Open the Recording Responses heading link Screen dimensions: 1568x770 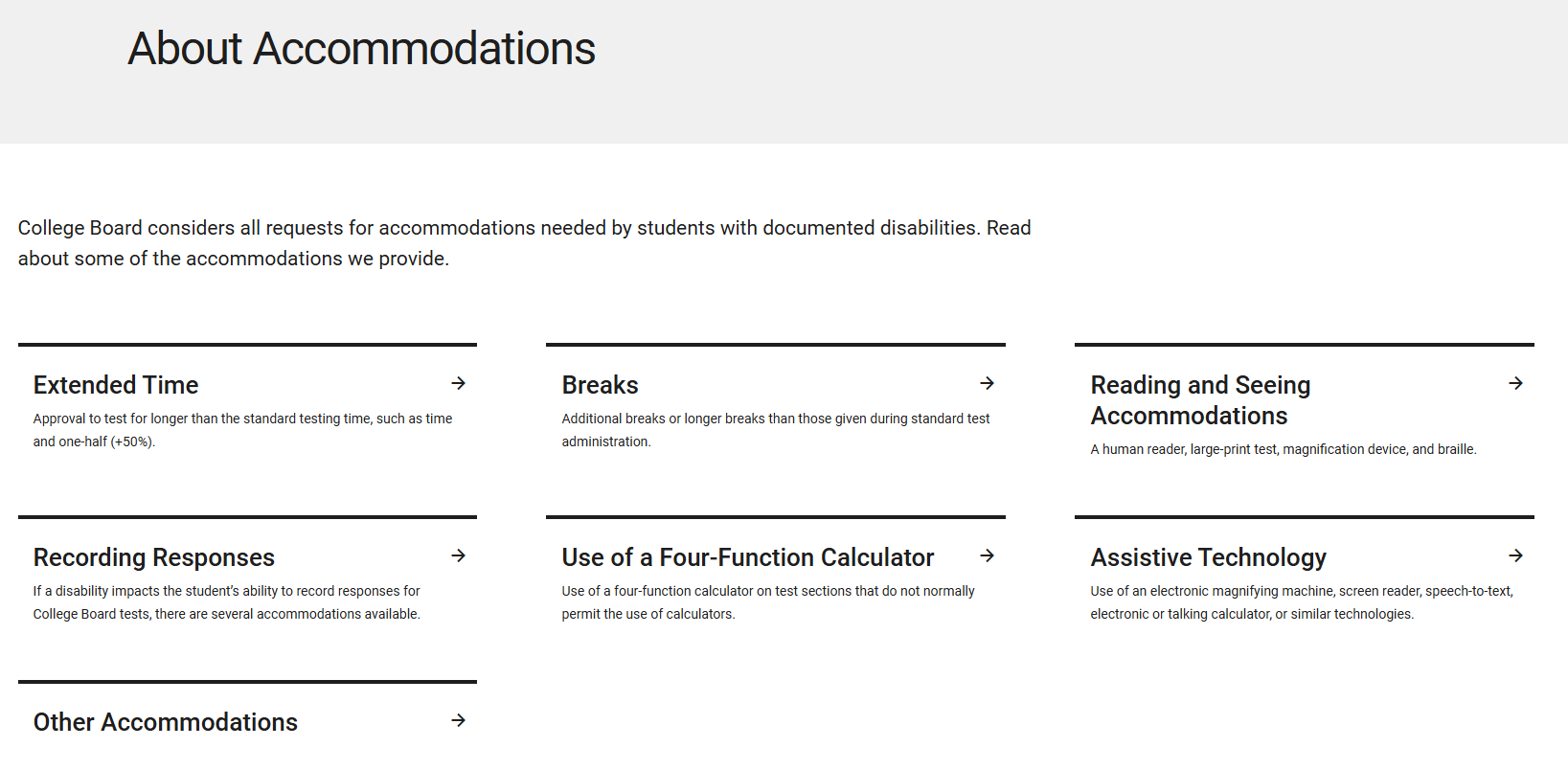(154, 557)
